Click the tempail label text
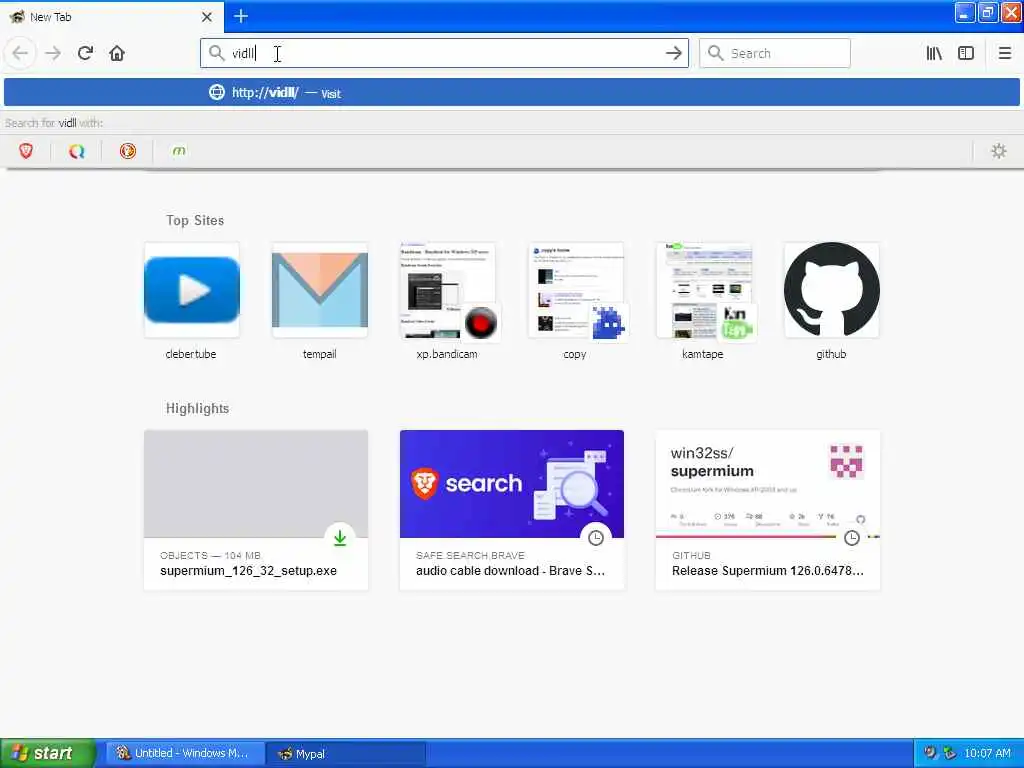 [319, 354]
